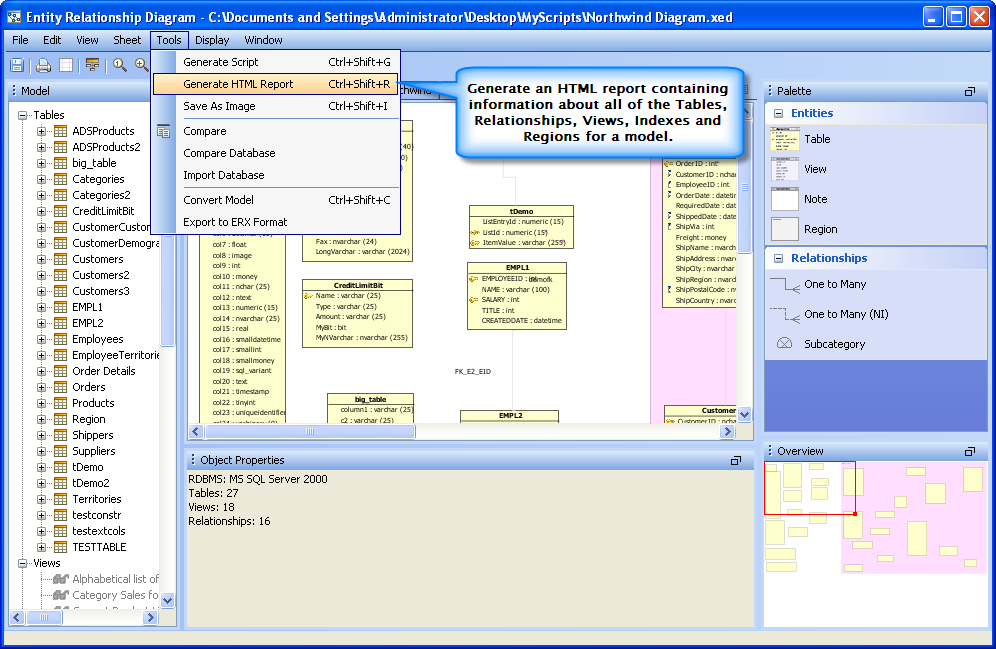The image size is (996, 649).
Task: Click the hierarchy auto-layout toolbar icon
Action: pyautogui.click(x=93, y=65)
